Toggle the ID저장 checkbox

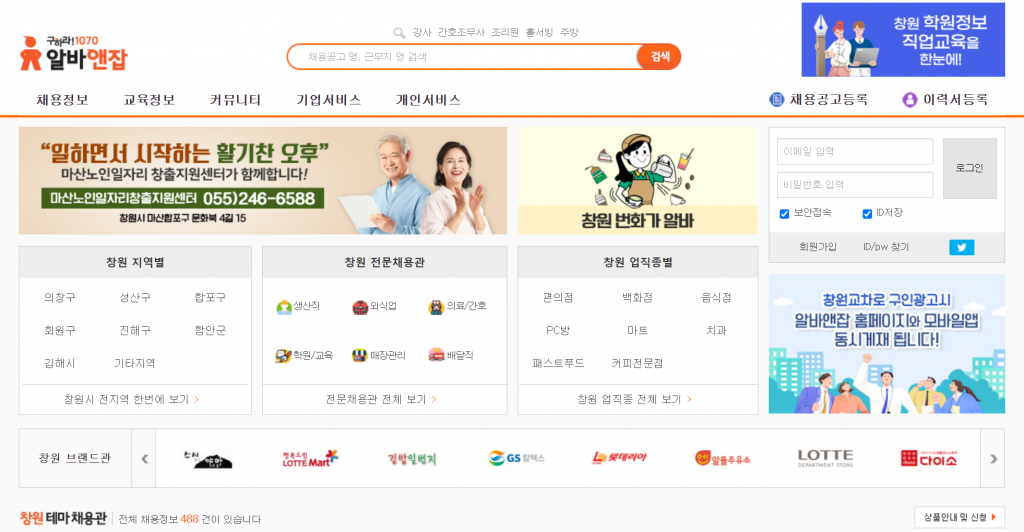coord(867,214)
